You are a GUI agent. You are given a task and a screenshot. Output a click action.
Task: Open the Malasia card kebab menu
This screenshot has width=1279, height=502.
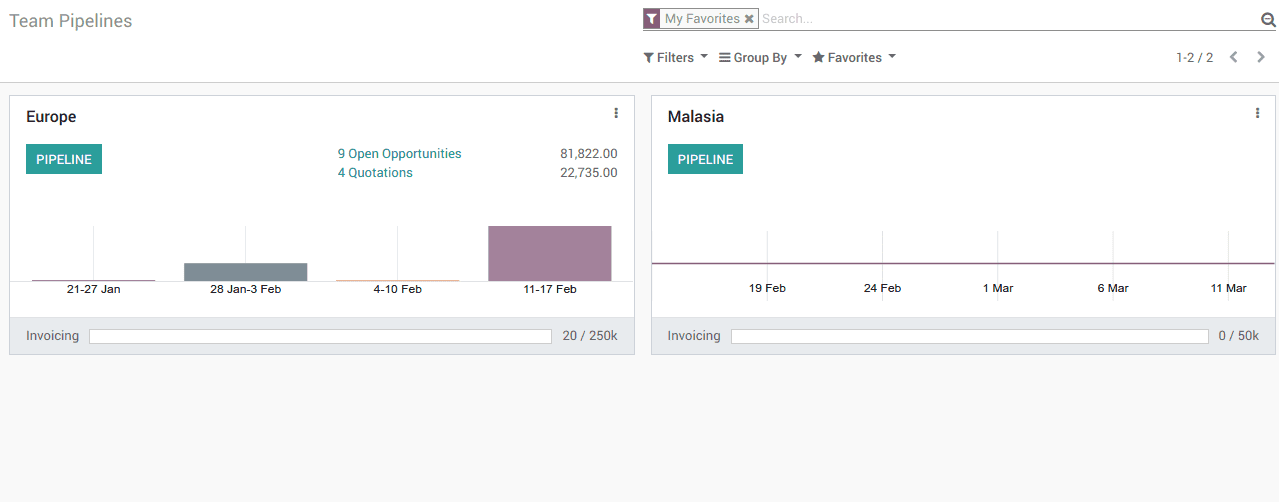point(1257,113)
